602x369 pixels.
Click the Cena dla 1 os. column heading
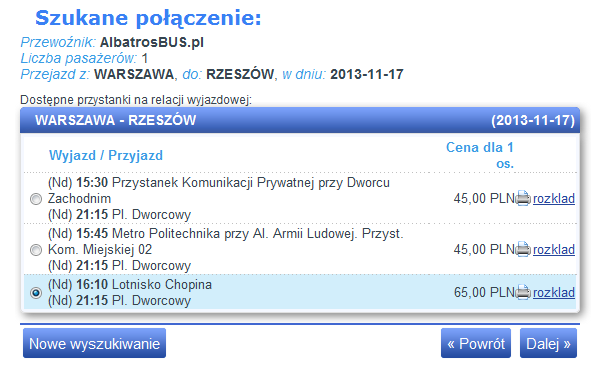[x=480, y=156]
